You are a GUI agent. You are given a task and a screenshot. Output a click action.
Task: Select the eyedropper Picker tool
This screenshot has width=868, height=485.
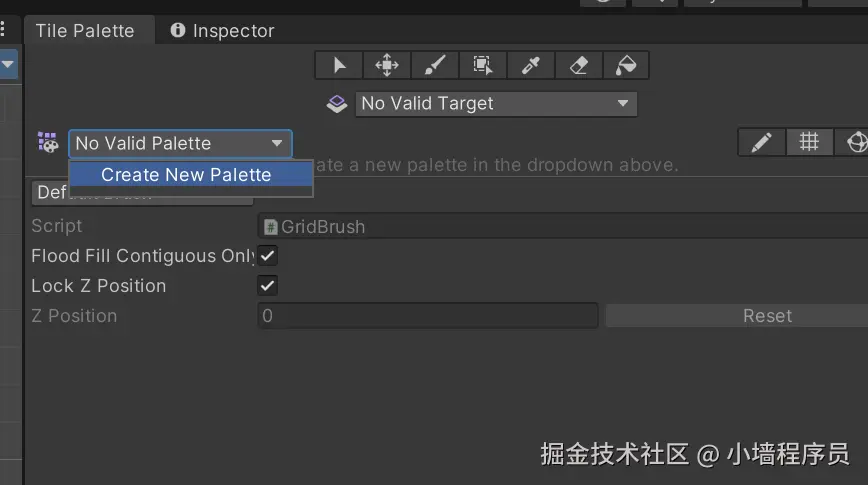click(x=531, y=66)
